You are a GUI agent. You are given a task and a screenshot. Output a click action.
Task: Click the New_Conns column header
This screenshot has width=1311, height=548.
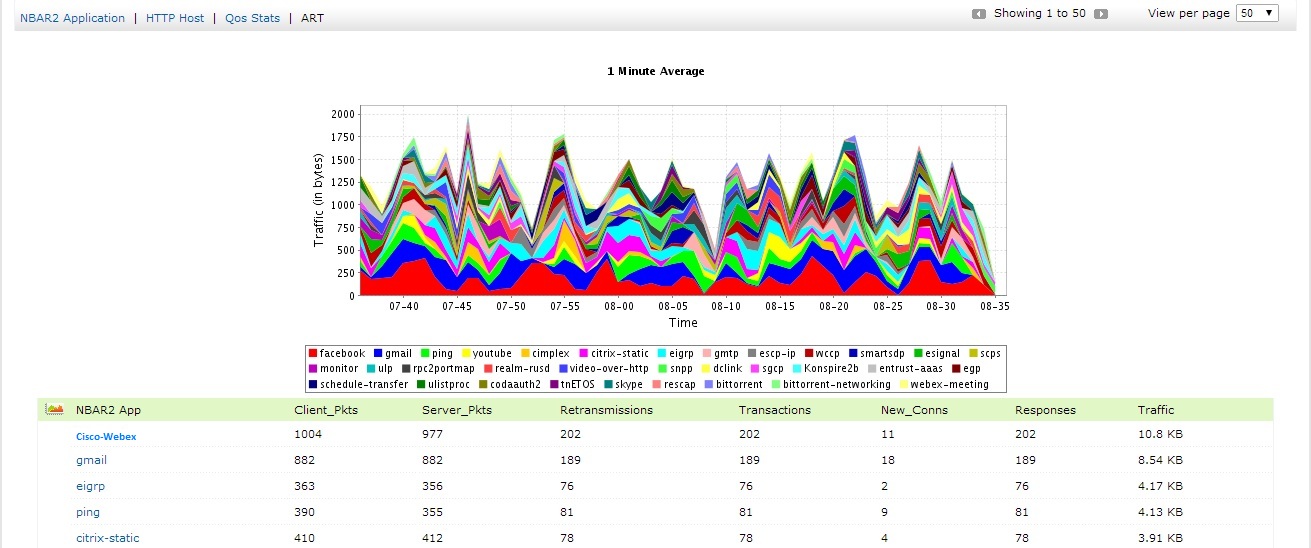coord(914,410)
